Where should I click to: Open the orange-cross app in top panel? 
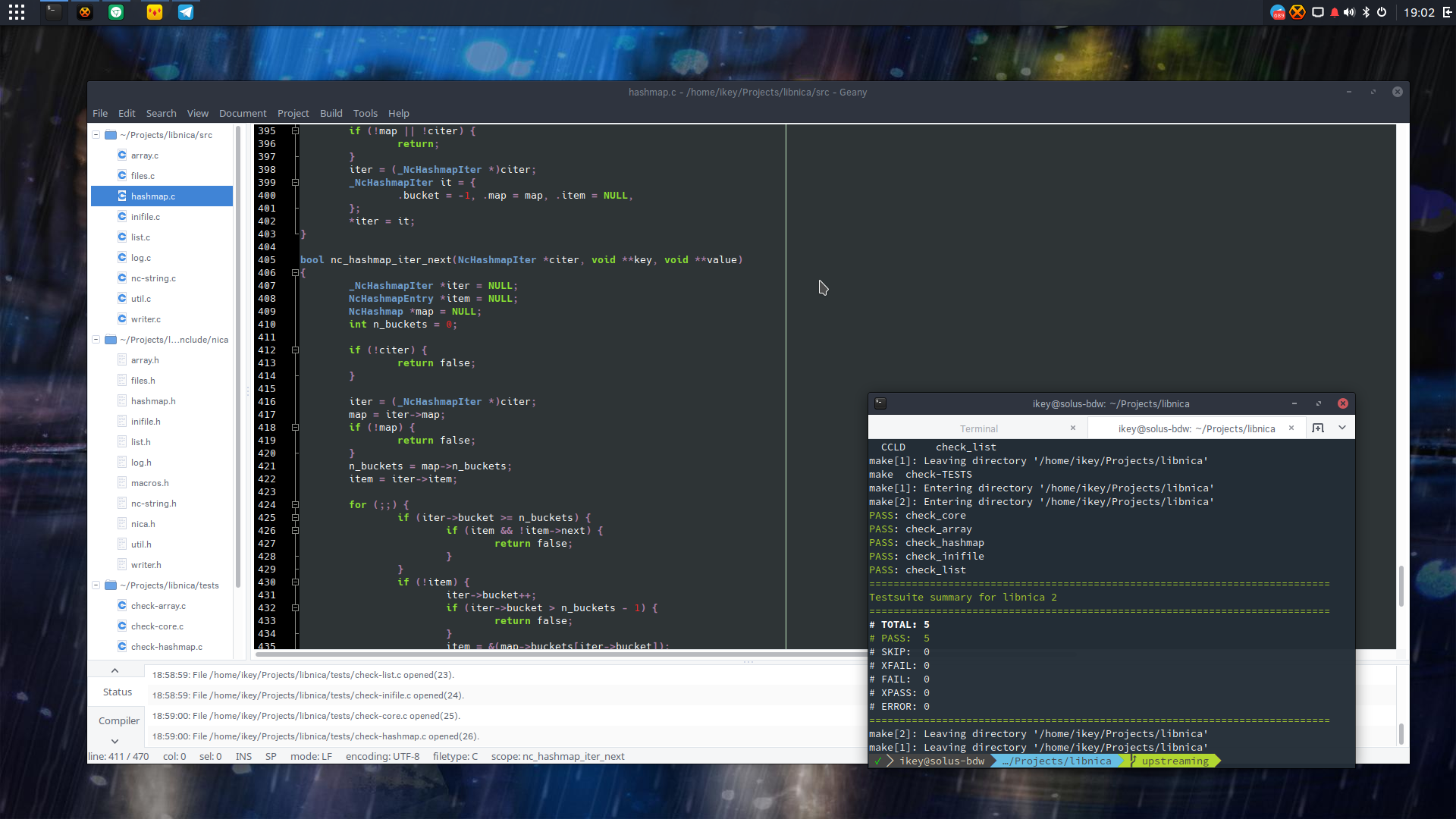pyautogui.click(x=85, y=12)
